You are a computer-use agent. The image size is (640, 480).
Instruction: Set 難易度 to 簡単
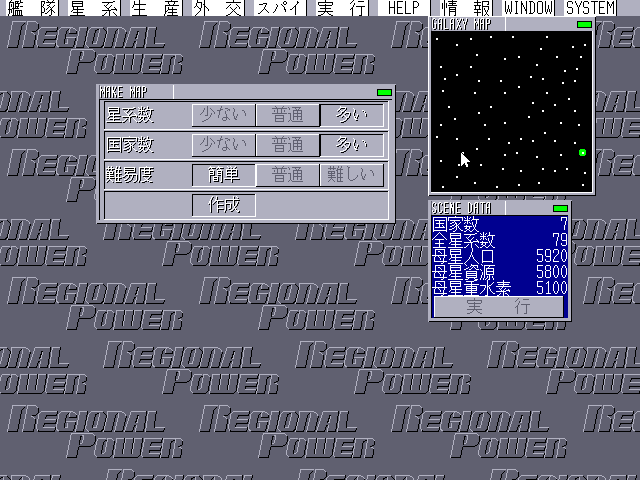pos(224,175)
